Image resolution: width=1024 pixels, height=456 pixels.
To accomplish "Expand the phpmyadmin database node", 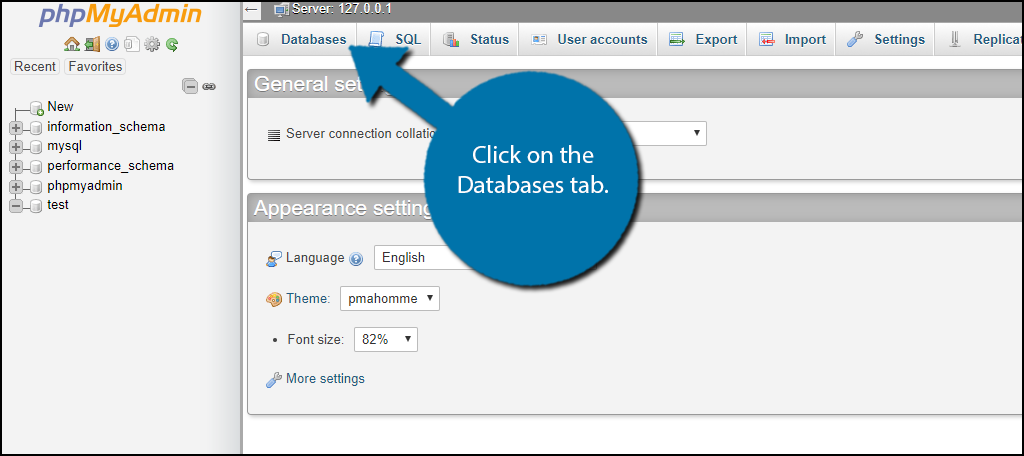I will (x=16, y=187).
